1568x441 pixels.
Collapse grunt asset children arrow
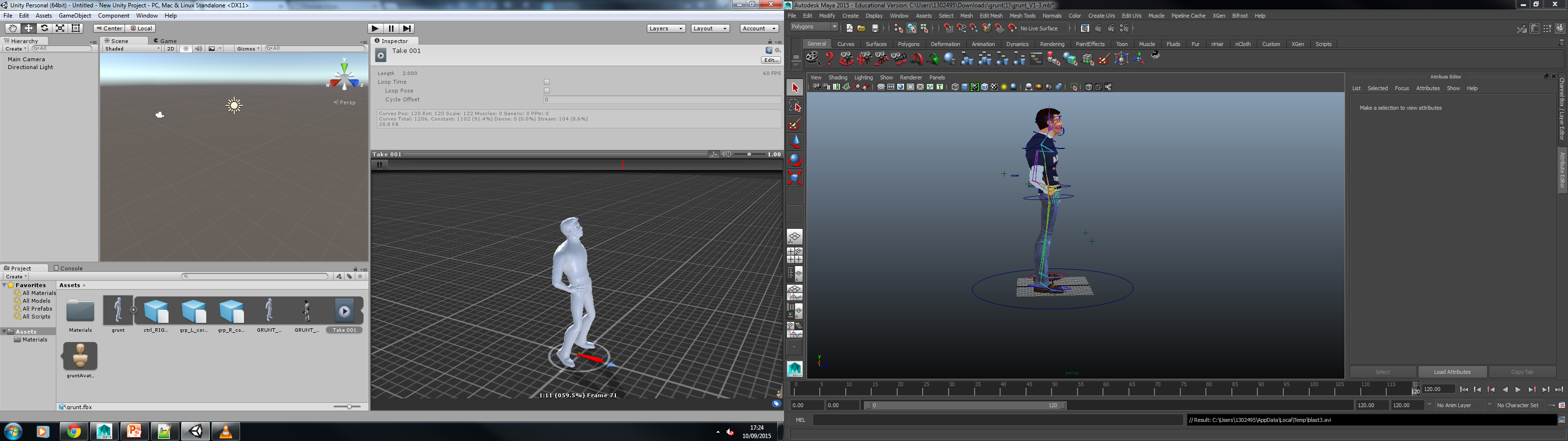tap(133, 310)
